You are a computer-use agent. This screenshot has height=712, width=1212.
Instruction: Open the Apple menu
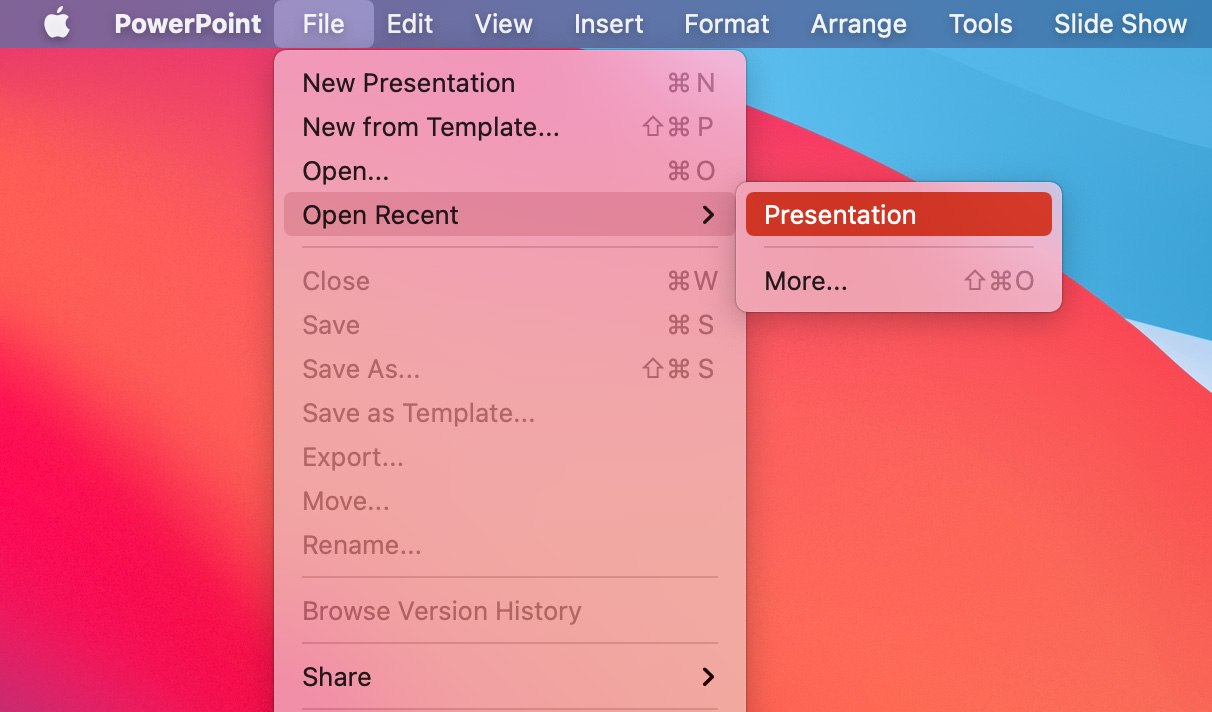(57, 24)
